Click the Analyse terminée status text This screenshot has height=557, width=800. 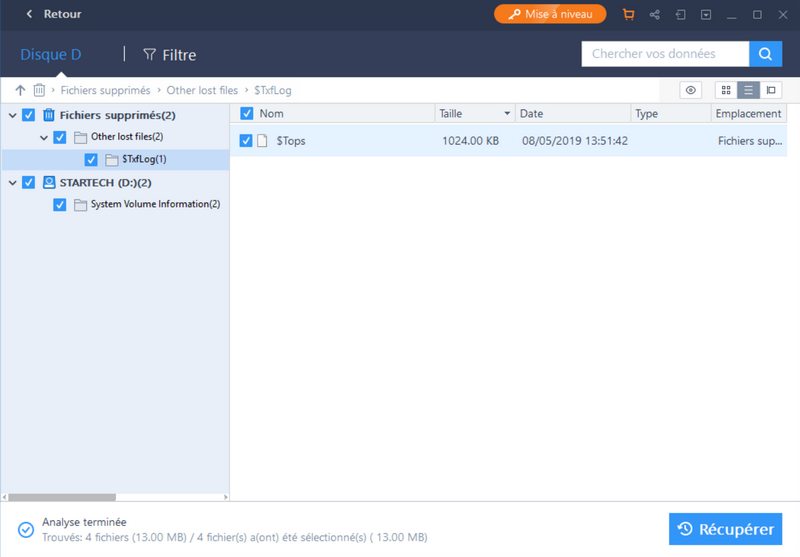(84, 522)
